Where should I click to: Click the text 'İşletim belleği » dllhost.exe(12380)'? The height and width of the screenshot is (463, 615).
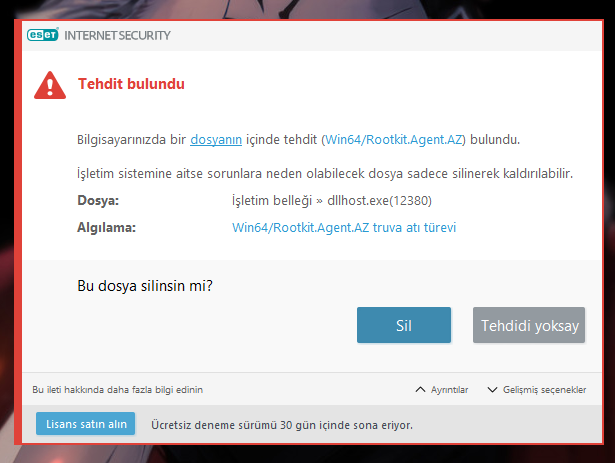(x=331, y=201)
